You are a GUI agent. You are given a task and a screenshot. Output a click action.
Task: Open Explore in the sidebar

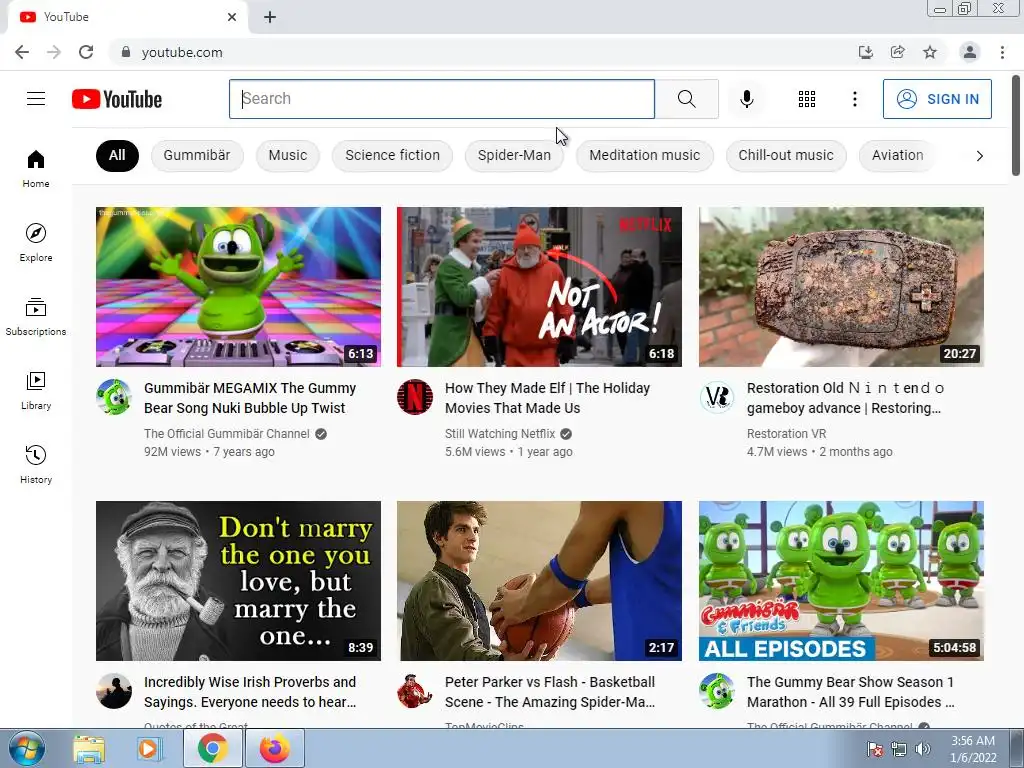pyautogui.click(x=36, y=243)
